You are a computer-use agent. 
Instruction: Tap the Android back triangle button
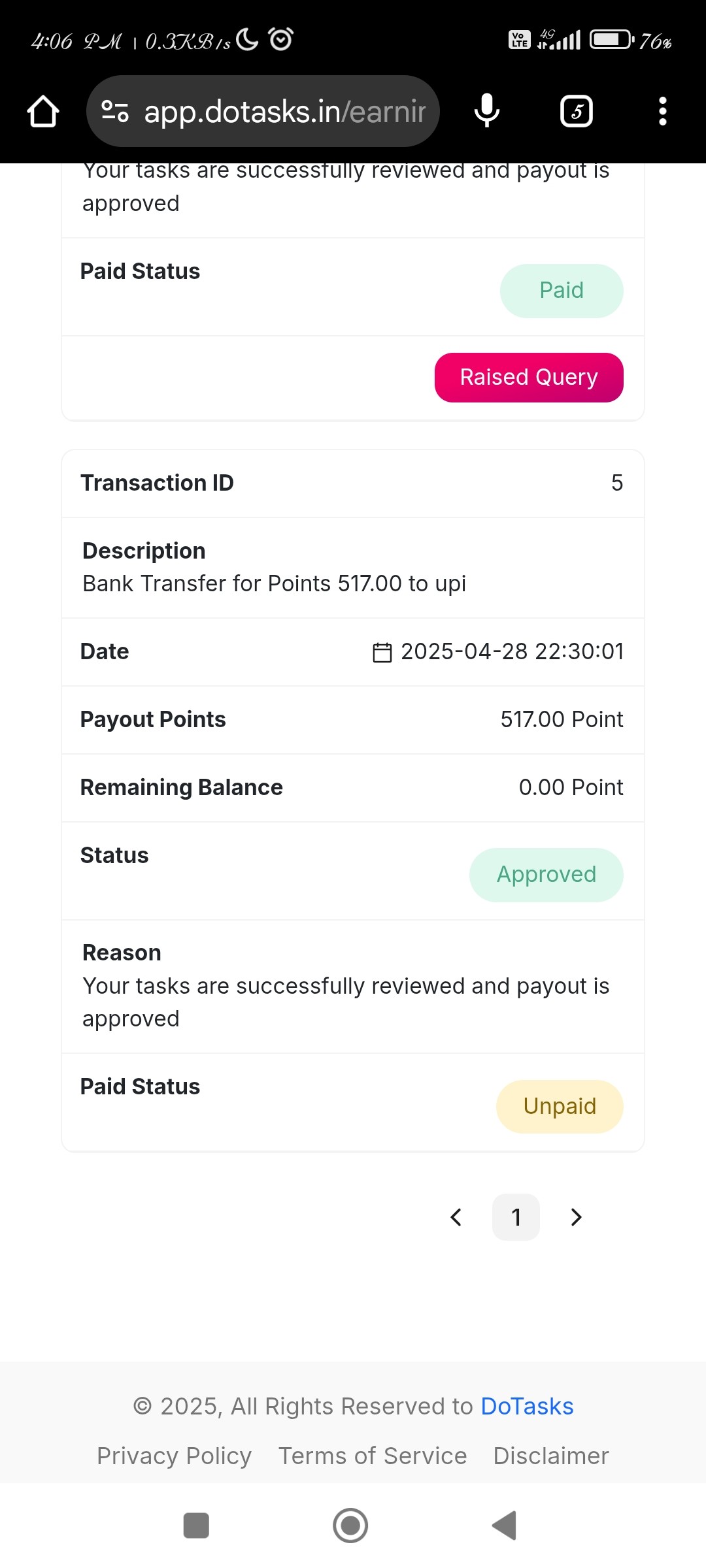(x=505, y=1526)
